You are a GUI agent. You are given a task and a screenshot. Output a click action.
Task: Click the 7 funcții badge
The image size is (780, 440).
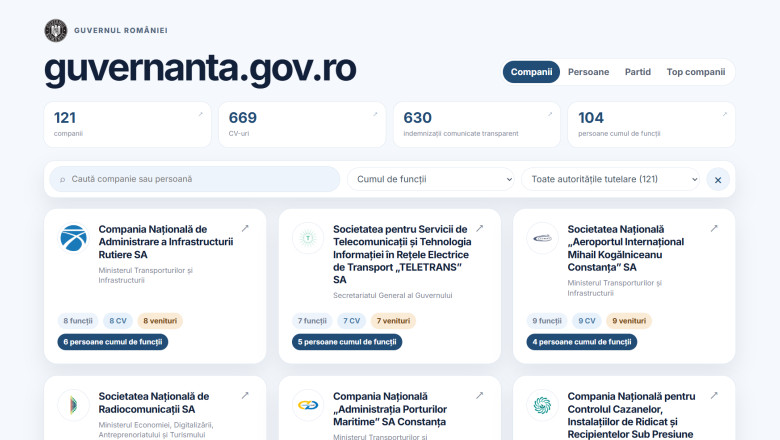(x=312, y=321)
